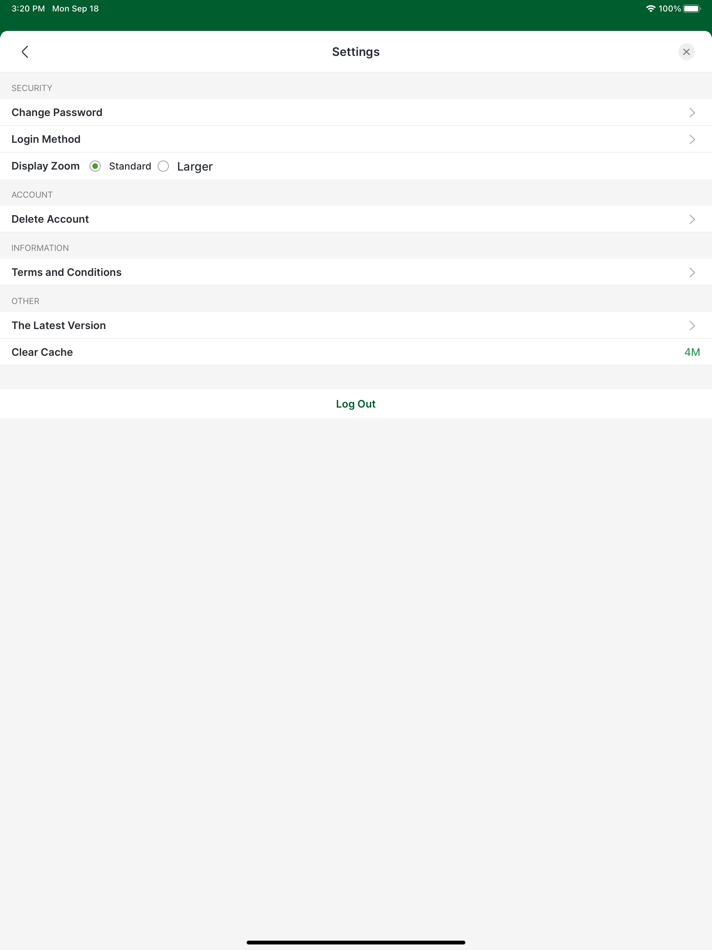Click the chevron next to The Latest Version

[x=692, y=325]
